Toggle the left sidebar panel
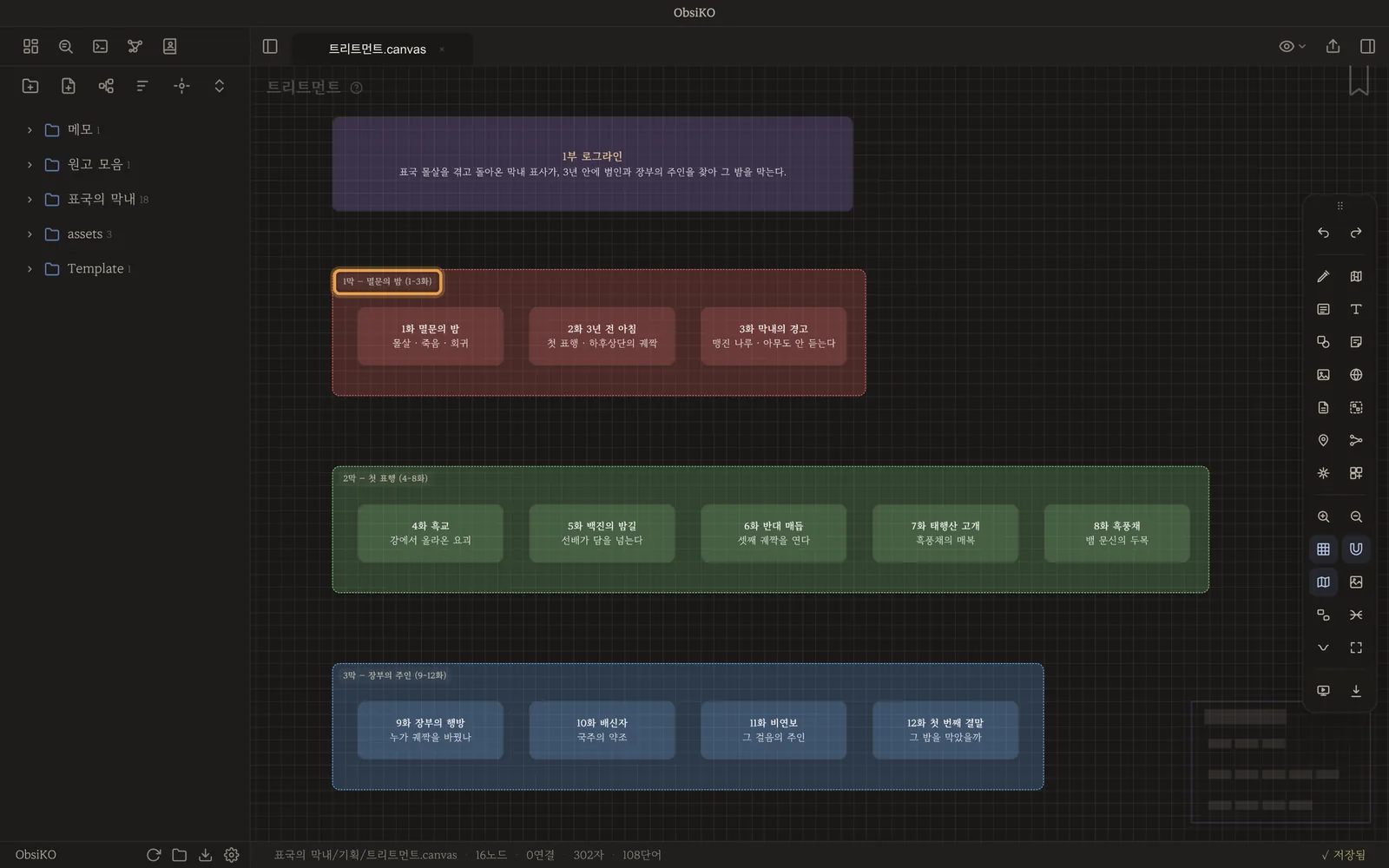The height and width of the screenshot is (868, 1389). click(x=270, y=46)
